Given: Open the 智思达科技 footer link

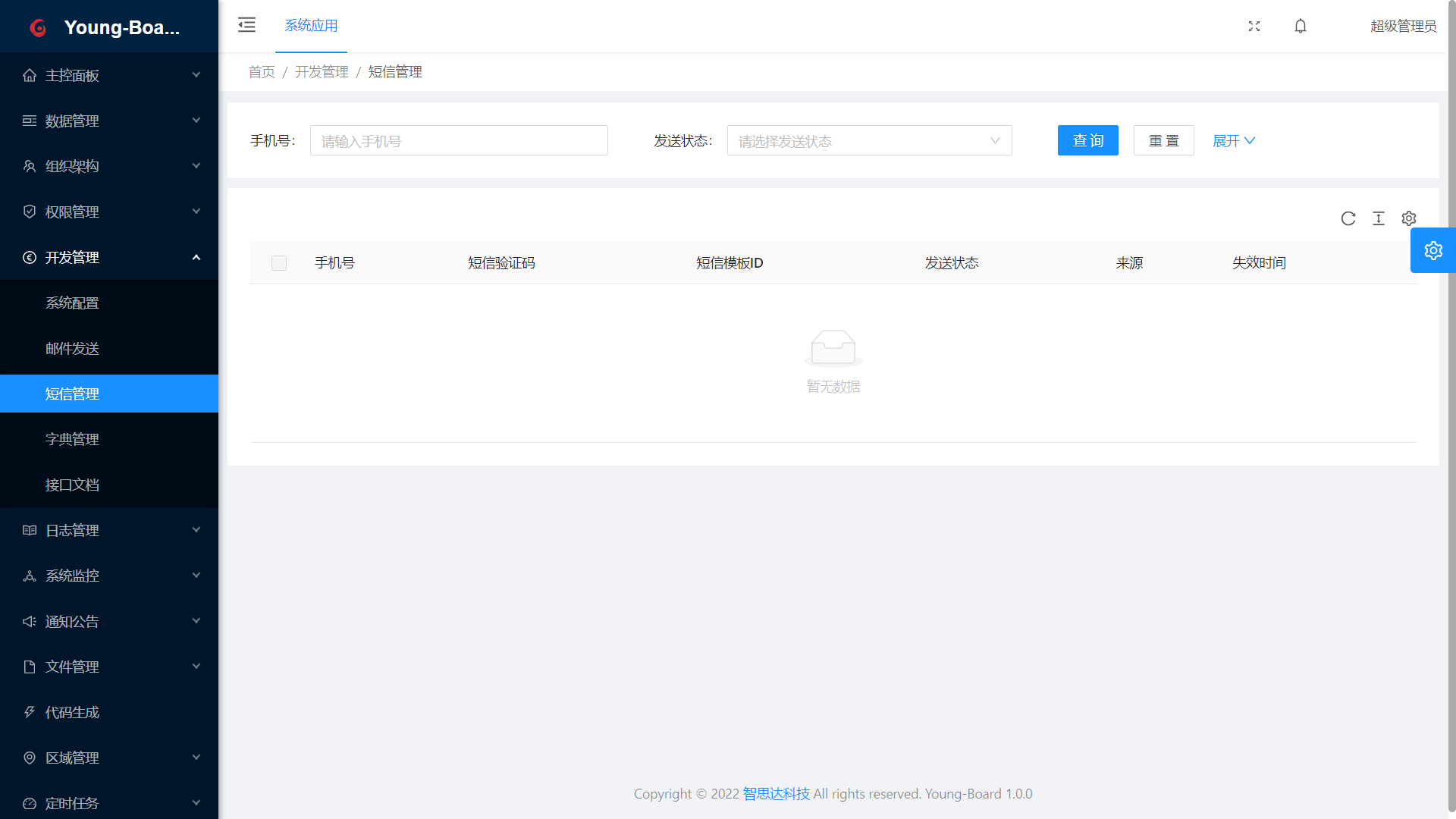Looking at the screenshot, I should pos(776,794).
